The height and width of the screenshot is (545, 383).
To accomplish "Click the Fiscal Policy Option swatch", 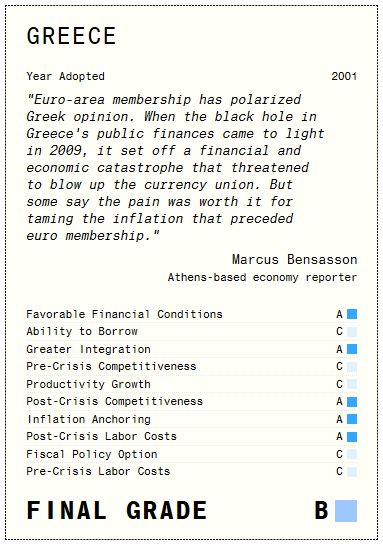I will [352, 454].
